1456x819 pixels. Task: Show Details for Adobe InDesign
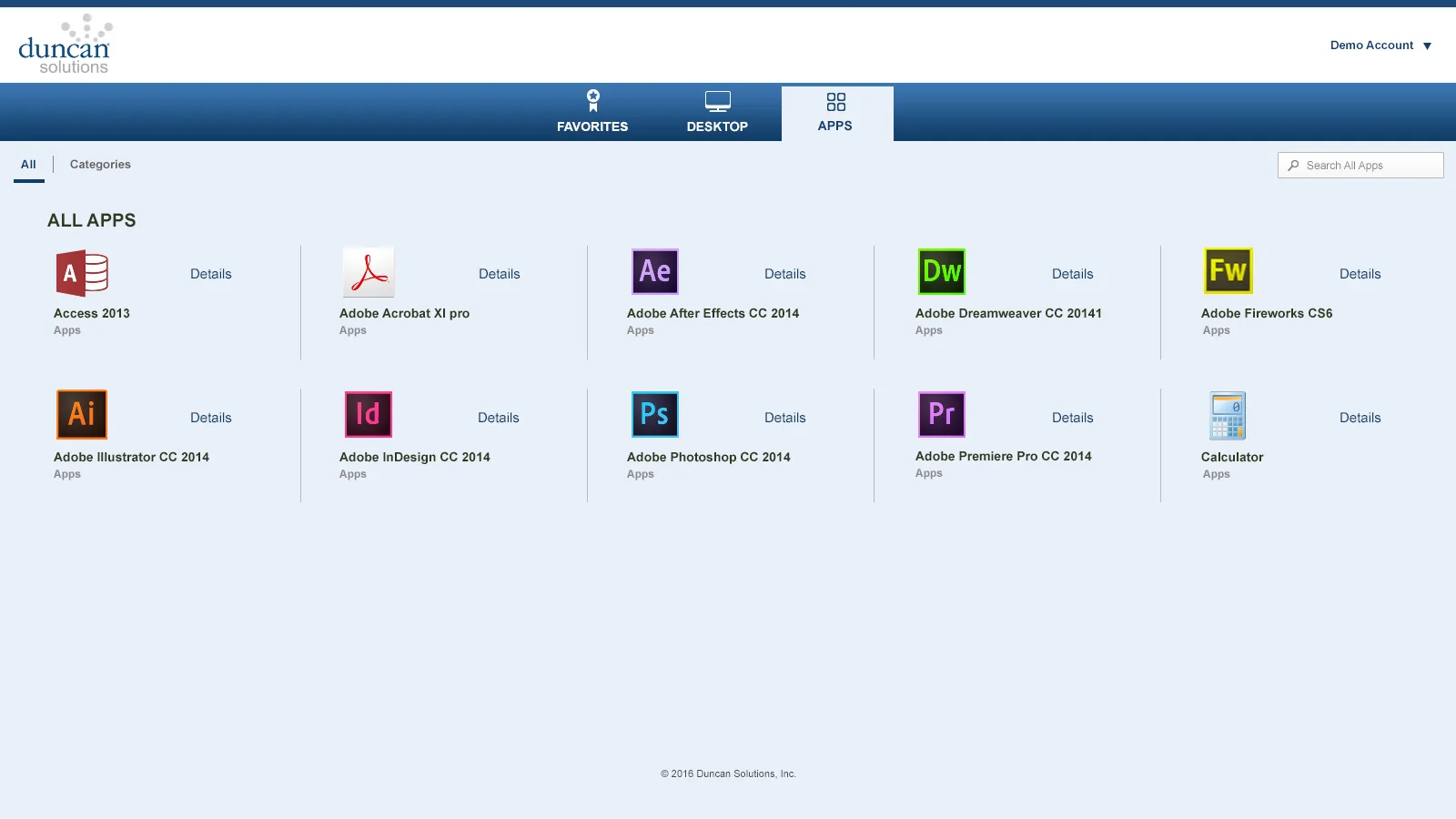tap(499, 418)
